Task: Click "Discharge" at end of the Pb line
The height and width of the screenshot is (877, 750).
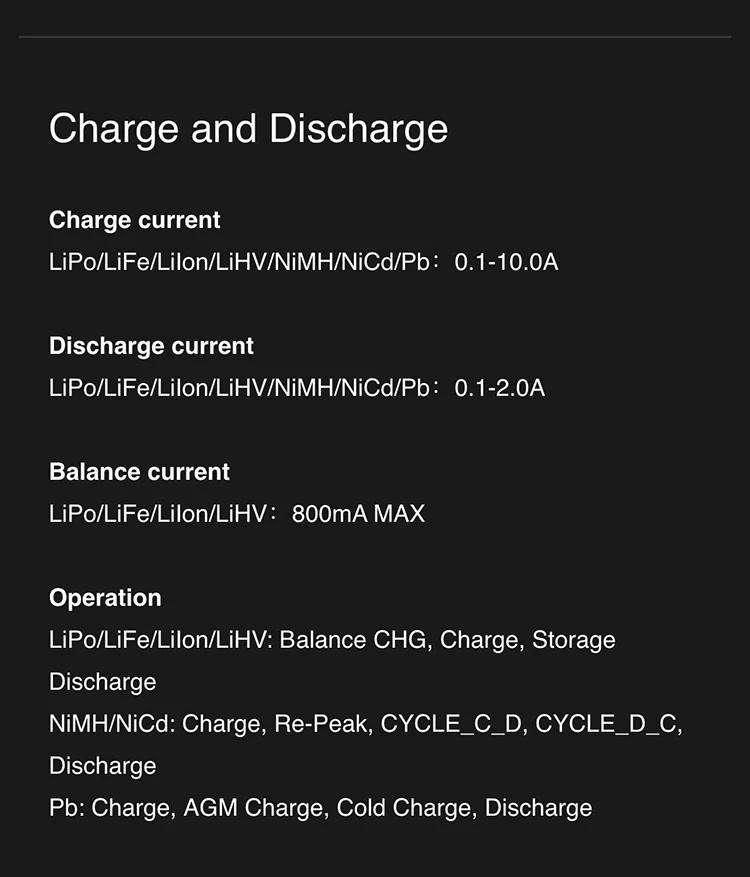Action: (x=538, y=808)
